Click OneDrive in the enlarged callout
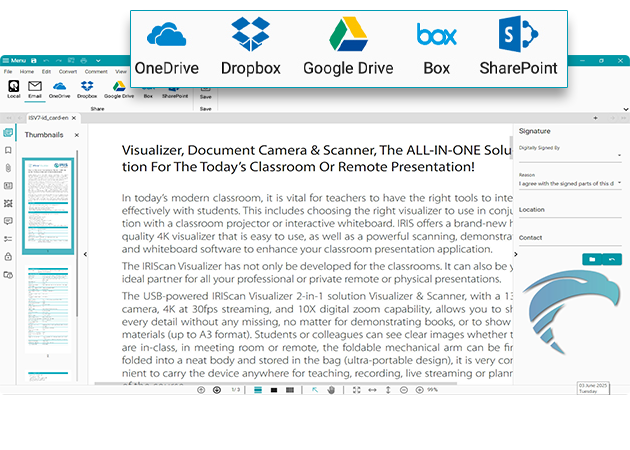Viewport: 630px width, 450px height. 167,48
